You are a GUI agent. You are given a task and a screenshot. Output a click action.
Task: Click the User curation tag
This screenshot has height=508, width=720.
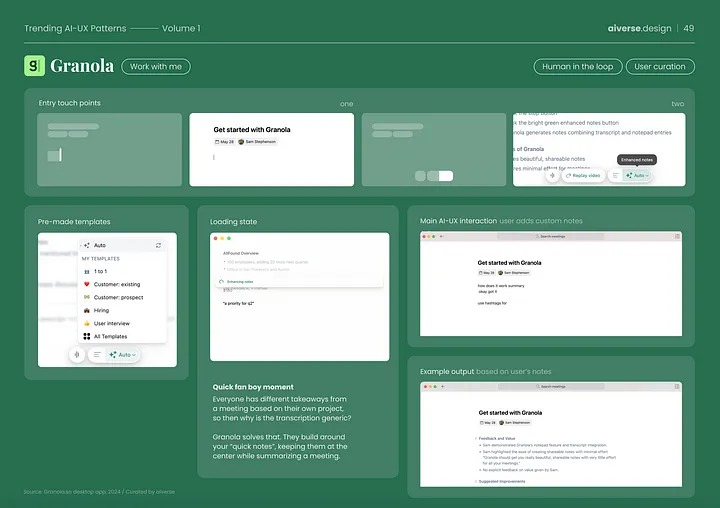pos(660,67)
